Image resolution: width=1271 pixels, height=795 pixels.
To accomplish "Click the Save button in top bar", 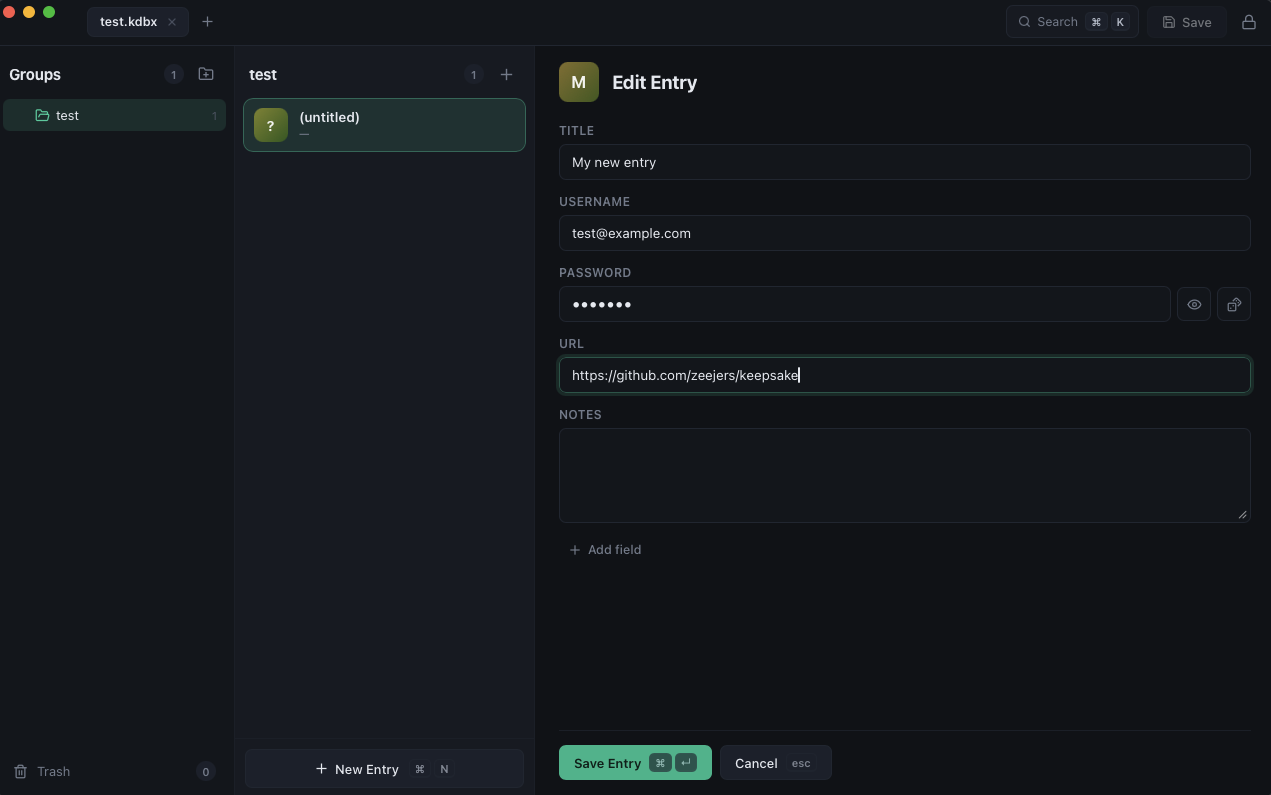I will pos(1187,22).
